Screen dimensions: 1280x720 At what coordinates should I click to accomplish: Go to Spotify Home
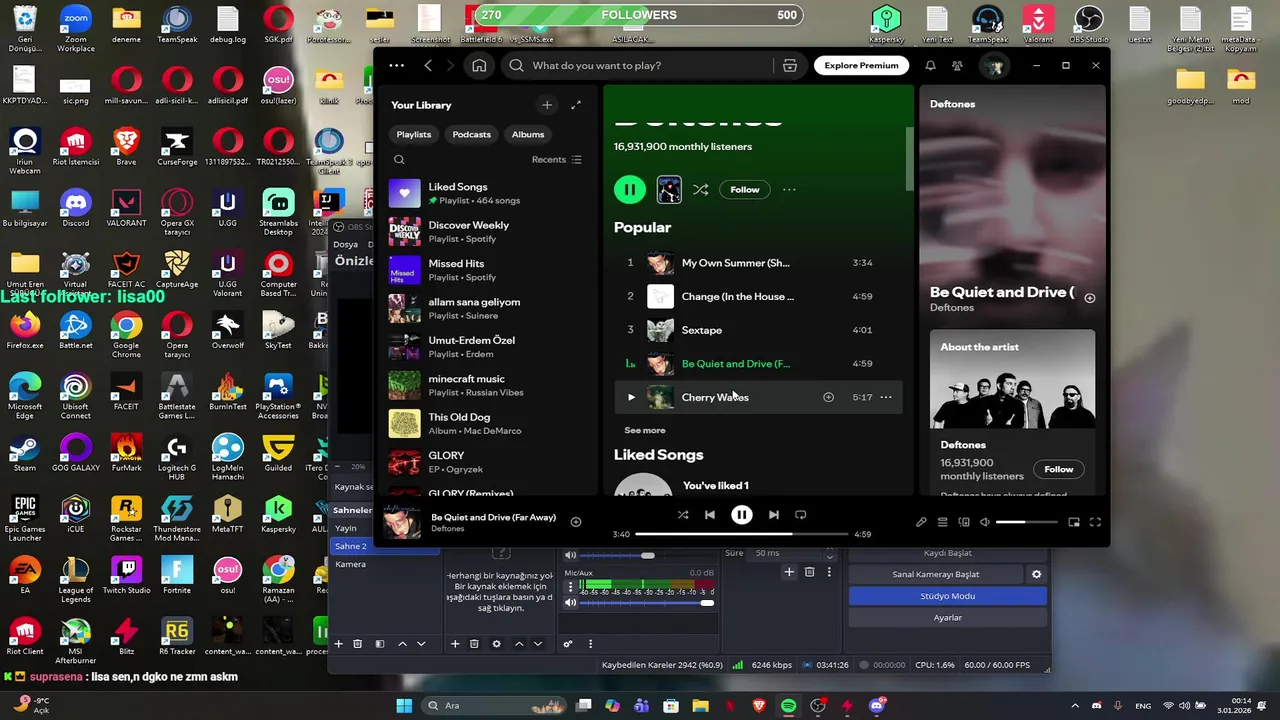coord(479,65)
